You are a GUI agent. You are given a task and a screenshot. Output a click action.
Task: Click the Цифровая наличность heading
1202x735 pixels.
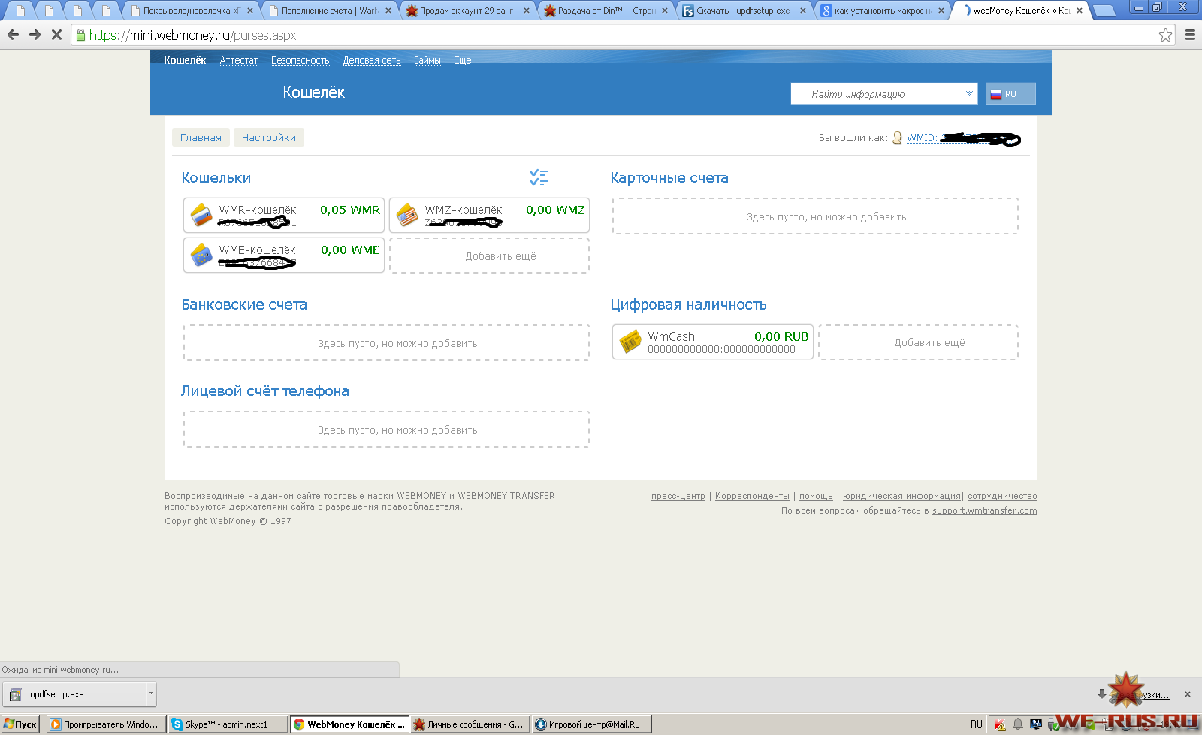[689, 305]
